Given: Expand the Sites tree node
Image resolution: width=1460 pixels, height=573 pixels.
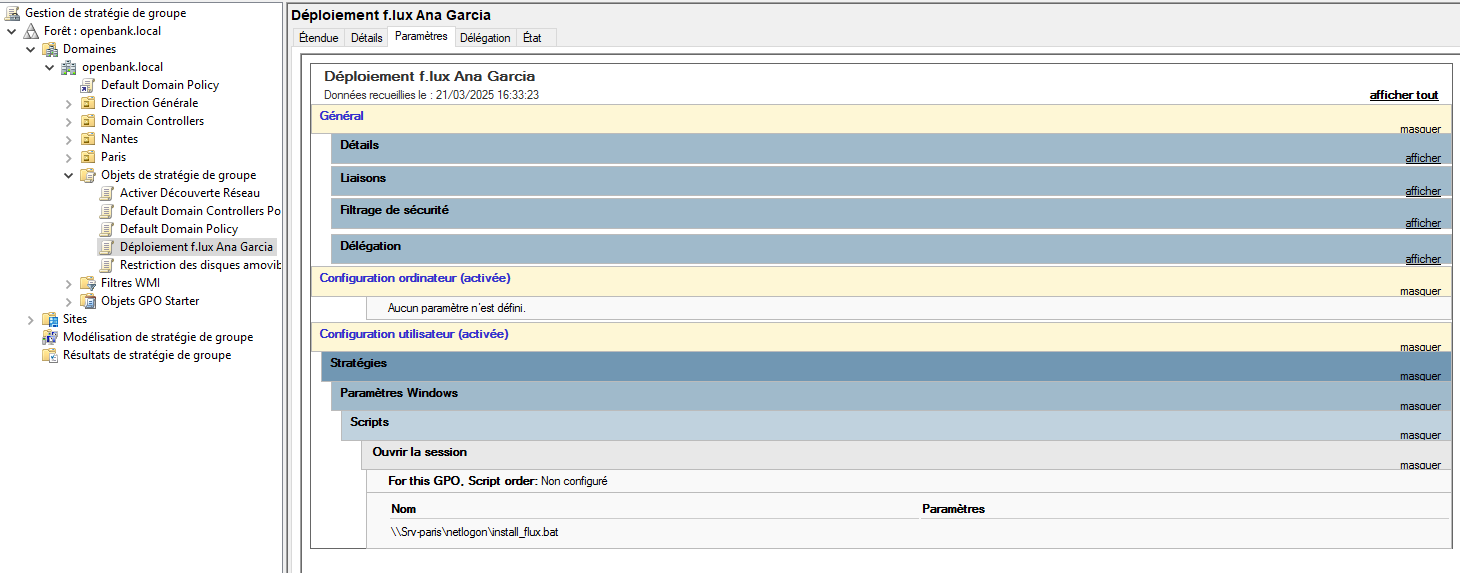Looking at the screenshot, I should point(31,319).
